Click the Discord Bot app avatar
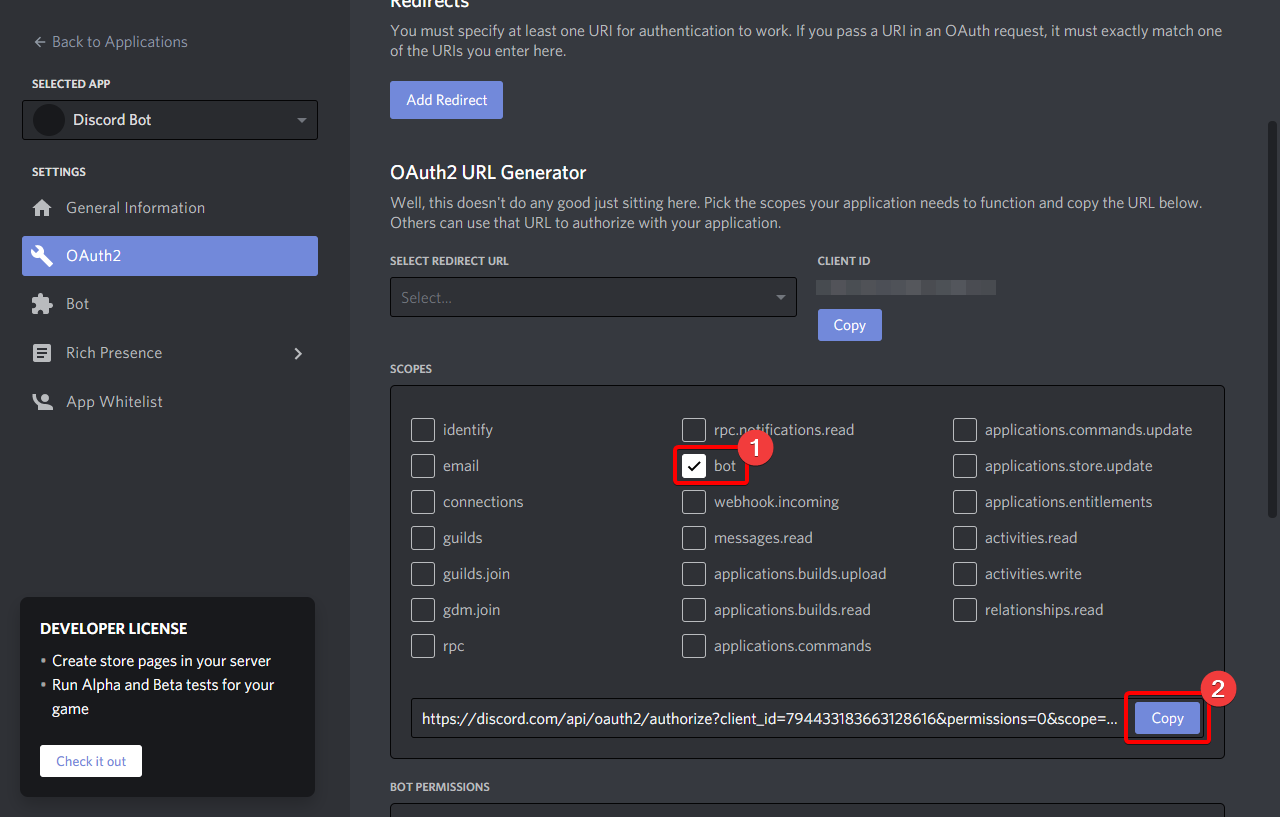Viewport: 1280px width, 817px height. 49,120
